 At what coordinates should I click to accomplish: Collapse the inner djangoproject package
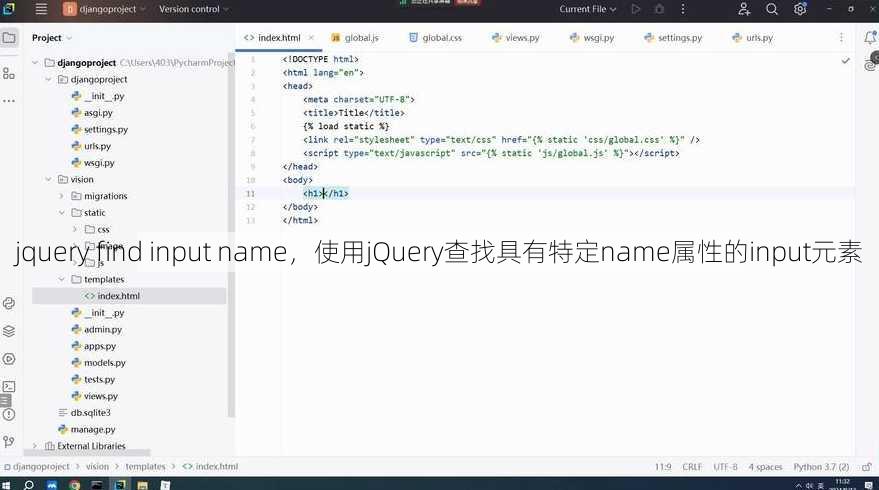(48, 80)
